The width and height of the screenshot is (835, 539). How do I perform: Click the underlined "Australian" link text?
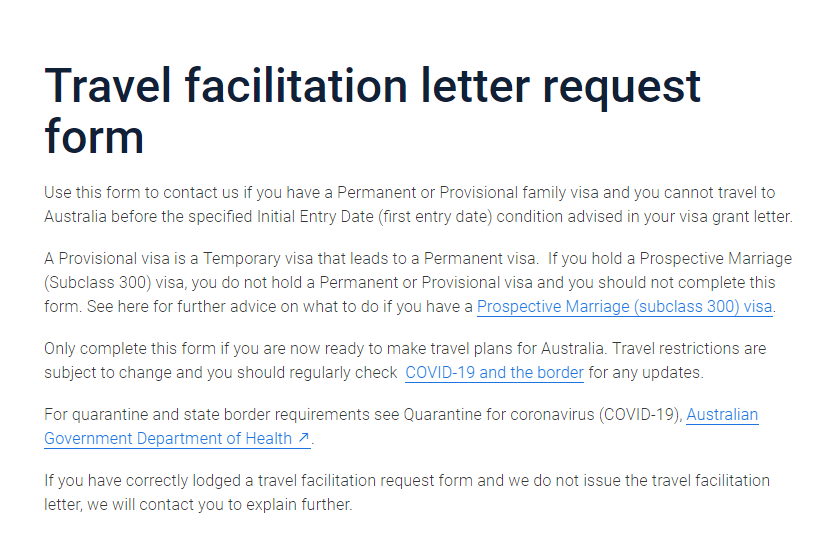click(722, 414)
